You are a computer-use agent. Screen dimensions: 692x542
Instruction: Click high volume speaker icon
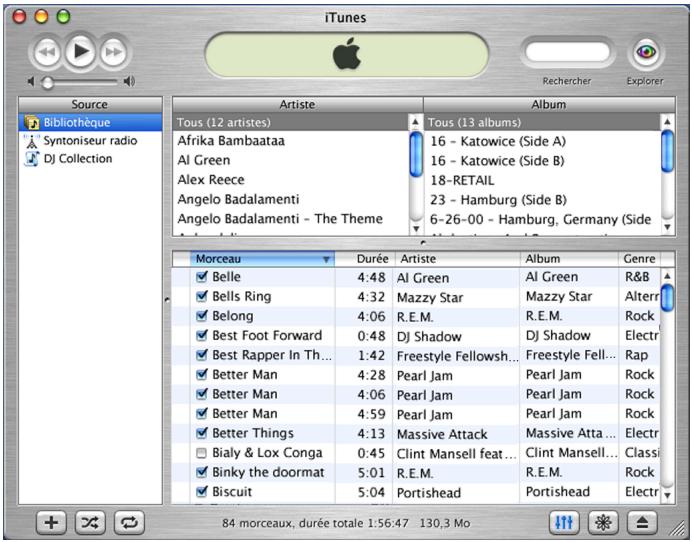click(129, 82)
